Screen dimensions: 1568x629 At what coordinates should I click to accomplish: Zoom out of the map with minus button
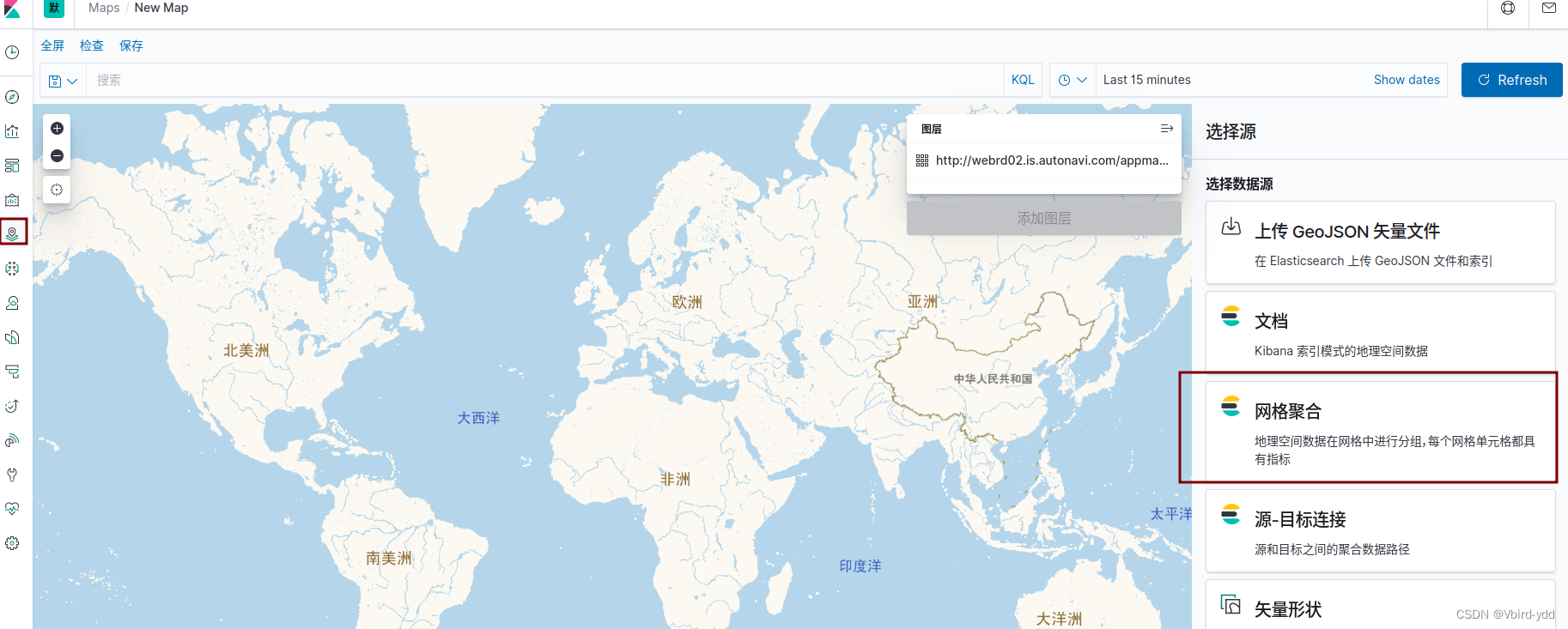pos(57,155)
